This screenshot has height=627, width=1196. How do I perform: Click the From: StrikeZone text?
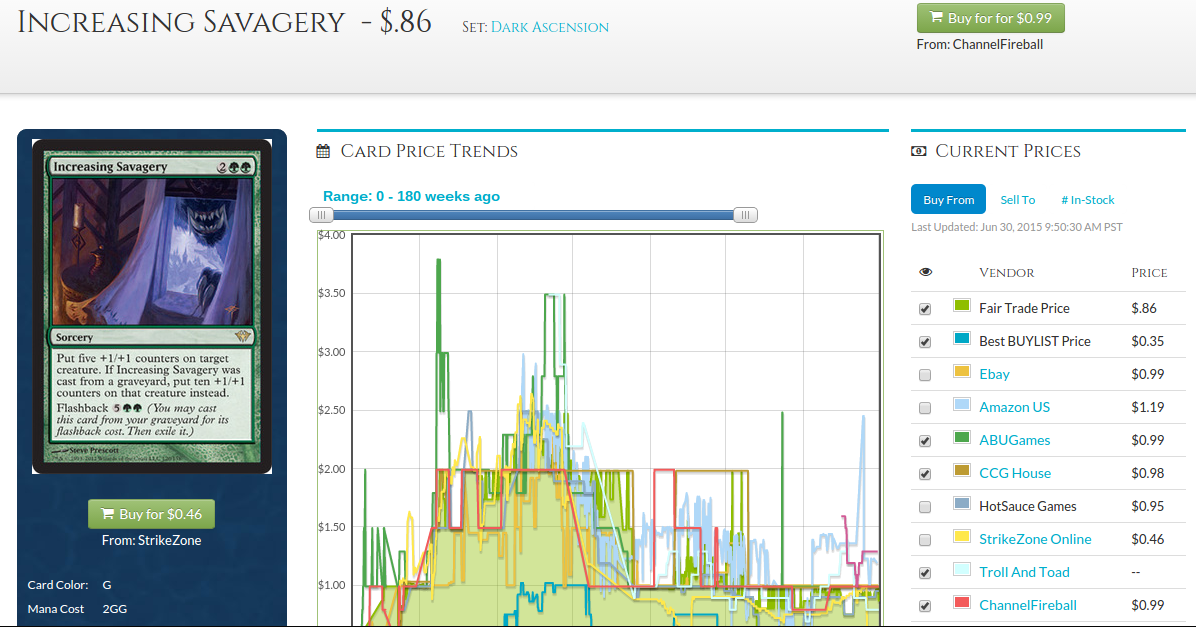pos(151,540)
